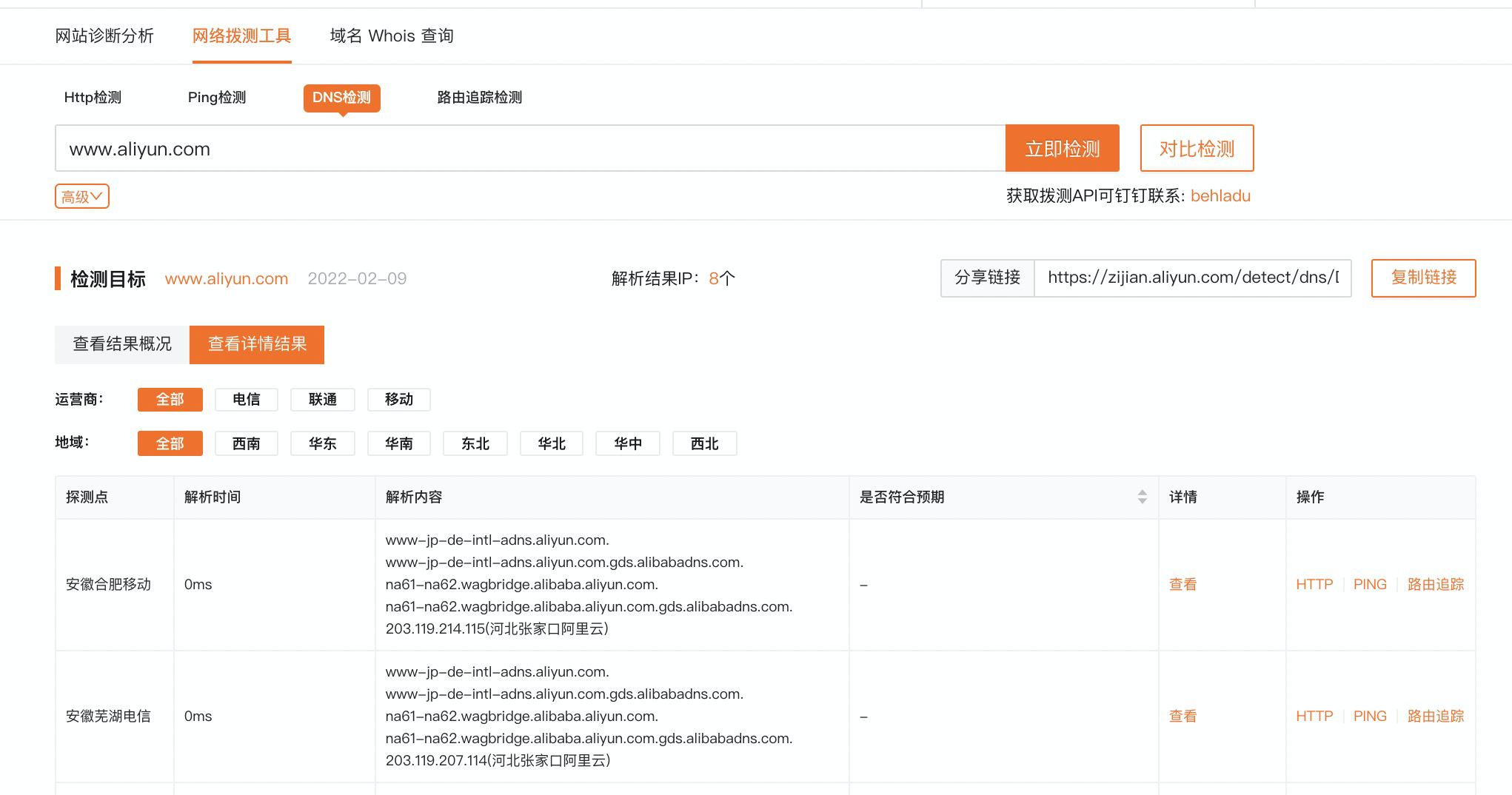Expand the 高级 options dropdown
1512x795 pixels.
(81, 196)
